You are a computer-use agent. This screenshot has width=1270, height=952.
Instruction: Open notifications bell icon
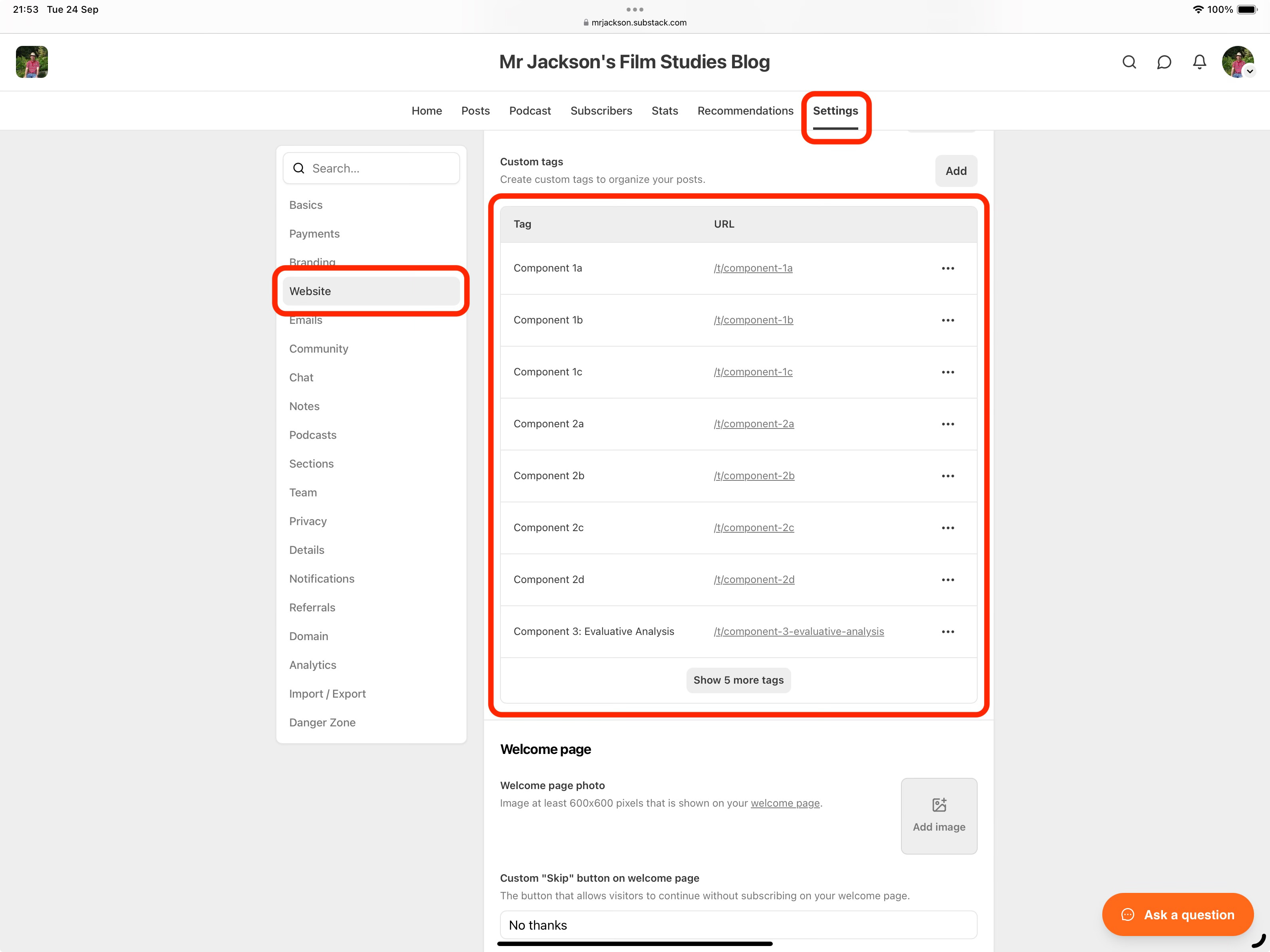1199,62
